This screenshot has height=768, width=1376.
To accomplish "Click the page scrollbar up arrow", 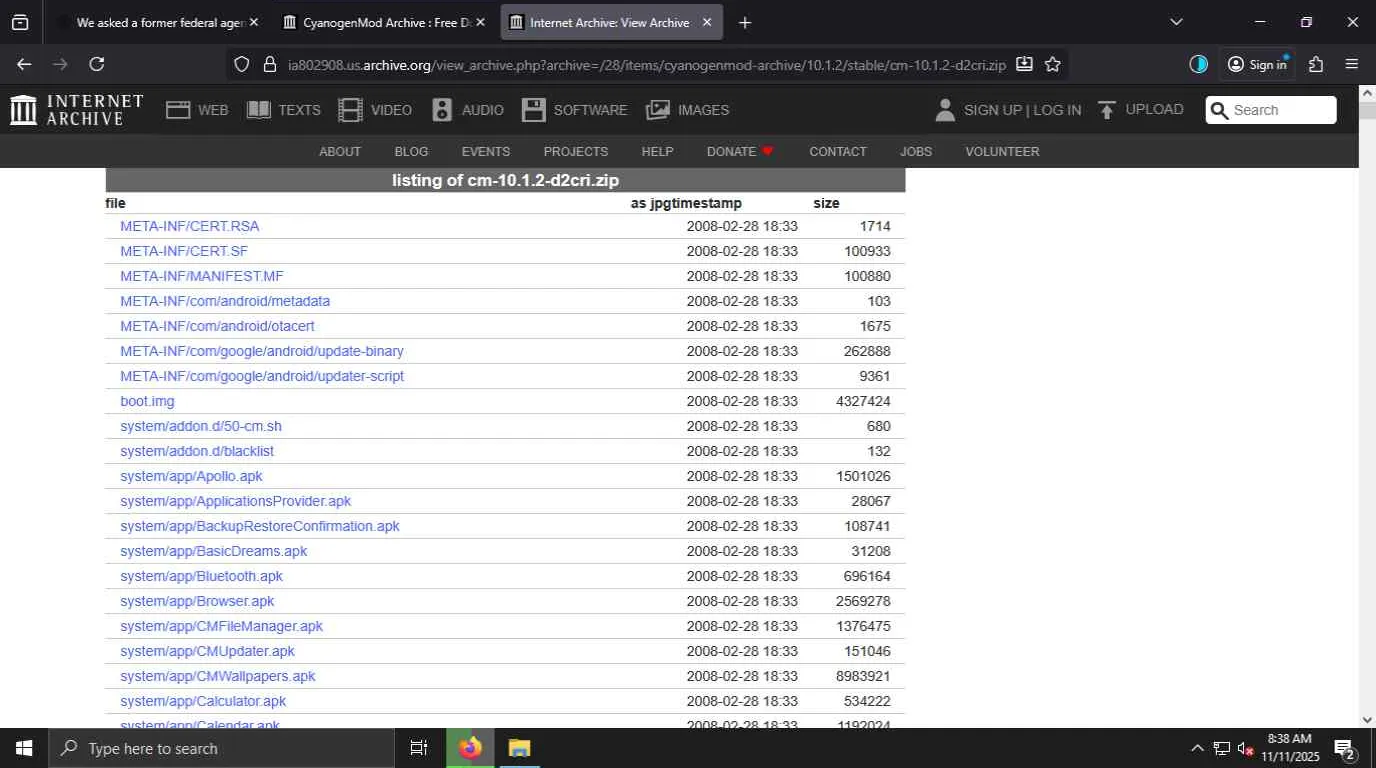I will pos(1367,93).
